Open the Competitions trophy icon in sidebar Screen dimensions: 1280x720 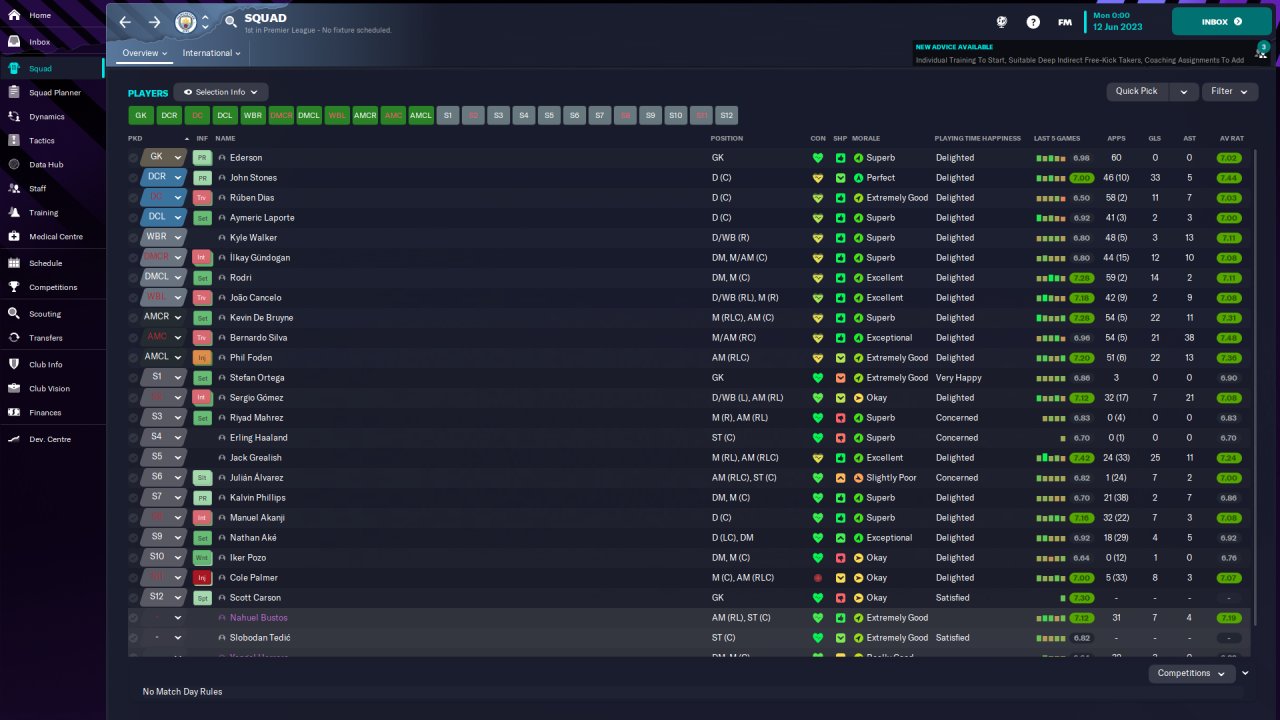[x=14, y=287]
